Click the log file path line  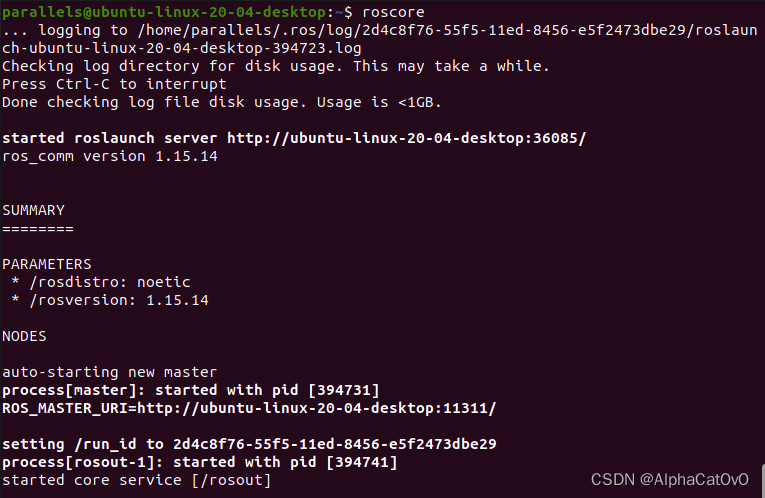coord(380,30)
